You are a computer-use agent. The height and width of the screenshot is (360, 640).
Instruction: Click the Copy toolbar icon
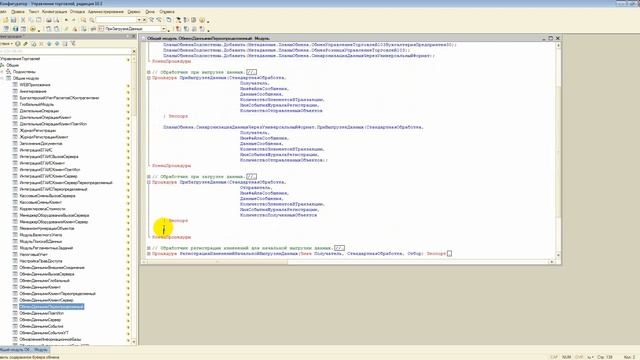coord(31,20)
